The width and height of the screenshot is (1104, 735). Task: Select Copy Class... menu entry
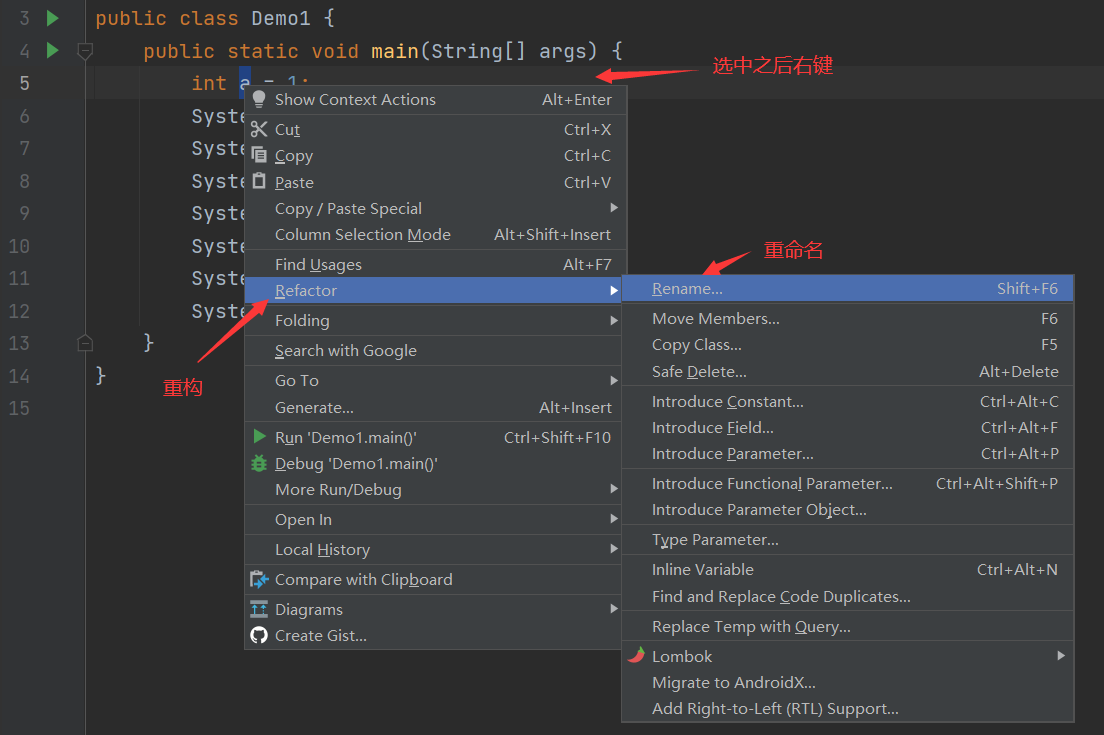(848, 345)
